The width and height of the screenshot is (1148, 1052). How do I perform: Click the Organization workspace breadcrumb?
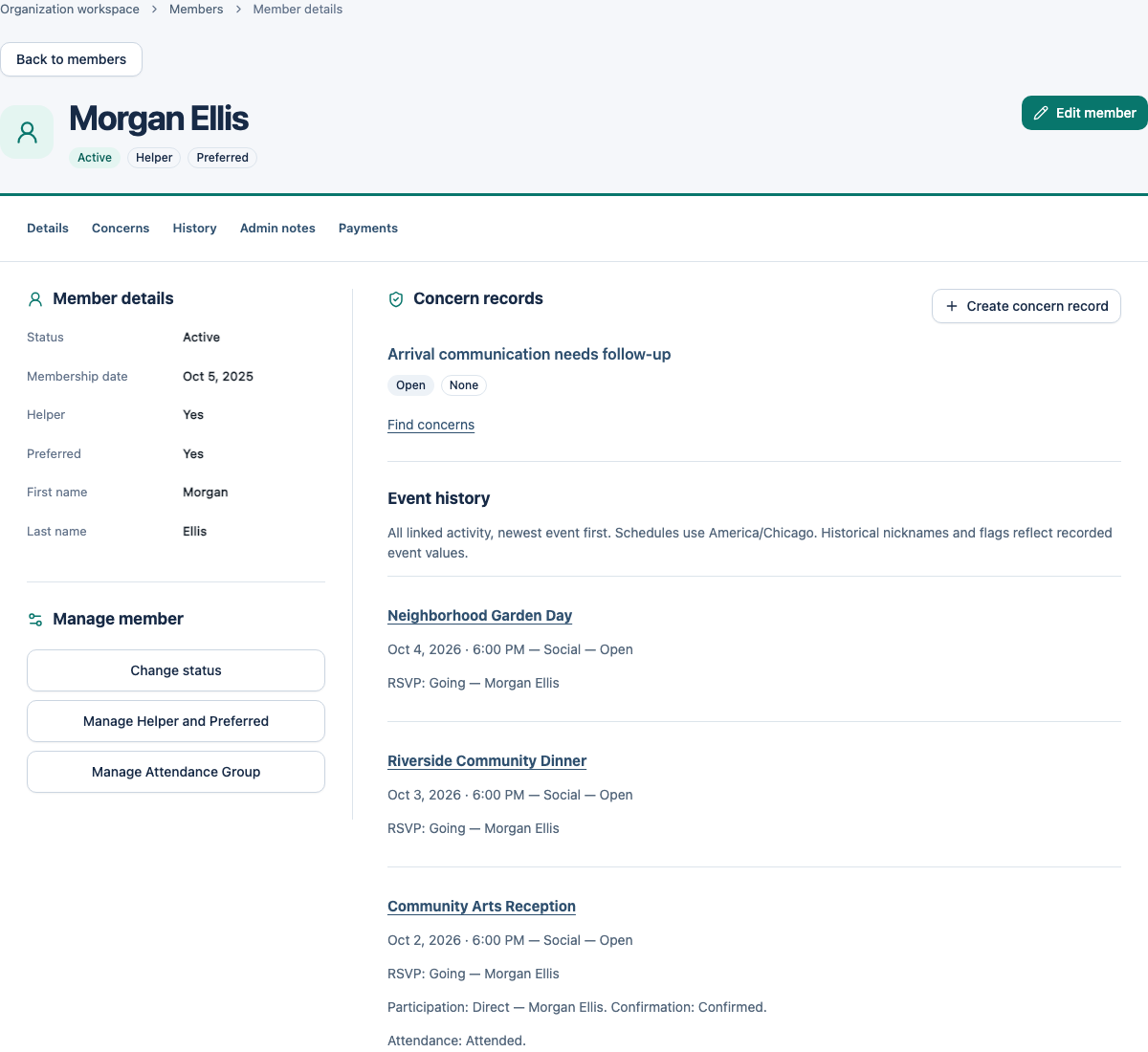(69, 10)
